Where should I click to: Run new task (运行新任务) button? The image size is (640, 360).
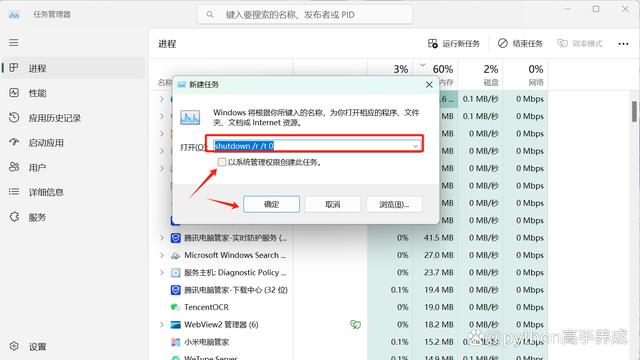tap(454, 43)
